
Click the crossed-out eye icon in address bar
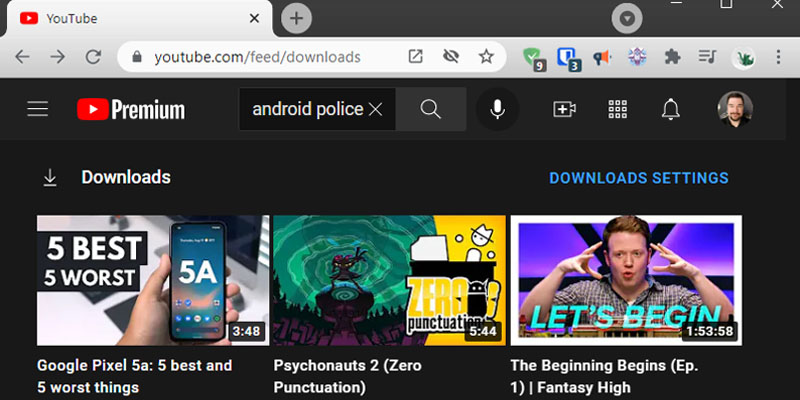451,57
